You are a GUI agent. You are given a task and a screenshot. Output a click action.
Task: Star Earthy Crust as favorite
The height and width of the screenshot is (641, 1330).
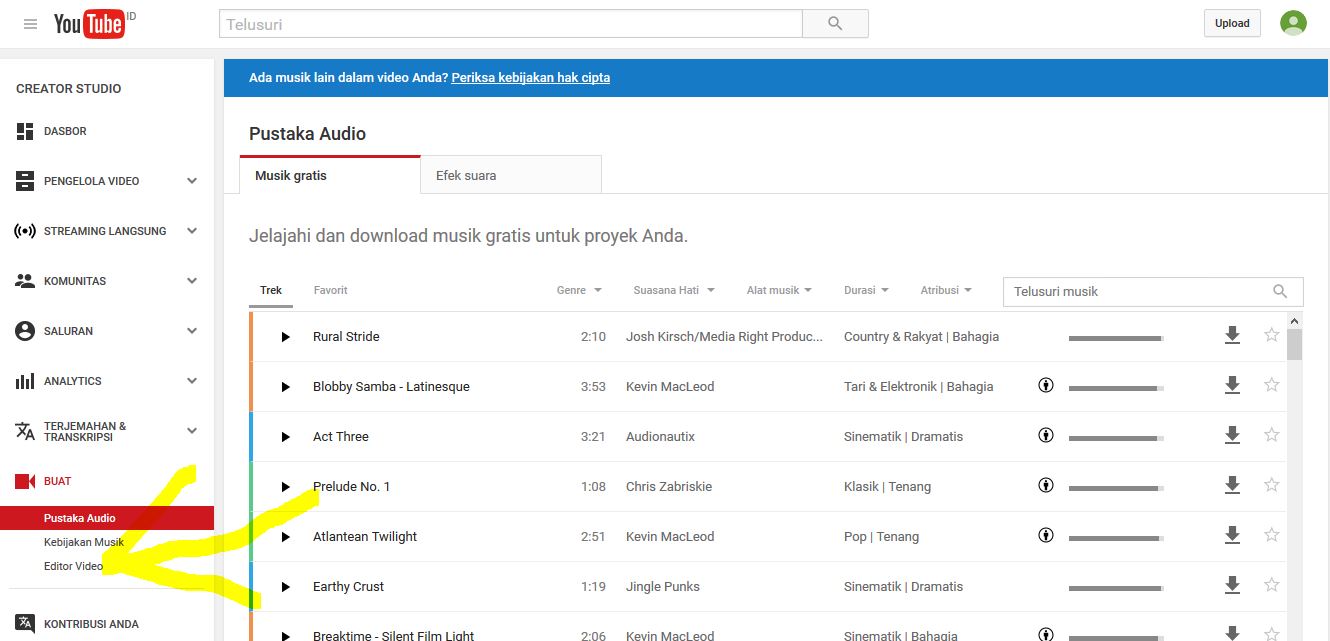click(1272, 585)
